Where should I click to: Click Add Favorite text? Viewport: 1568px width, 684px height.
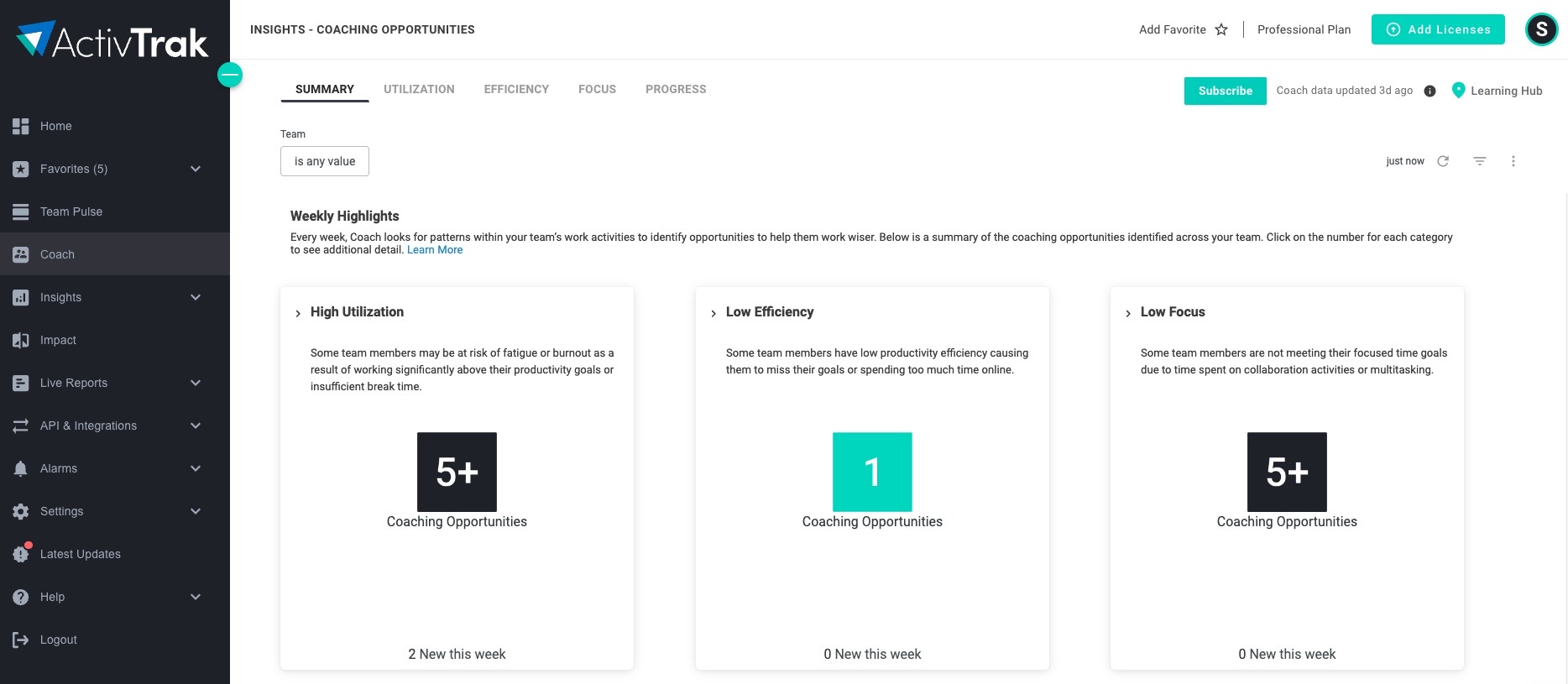[1173, 29]
